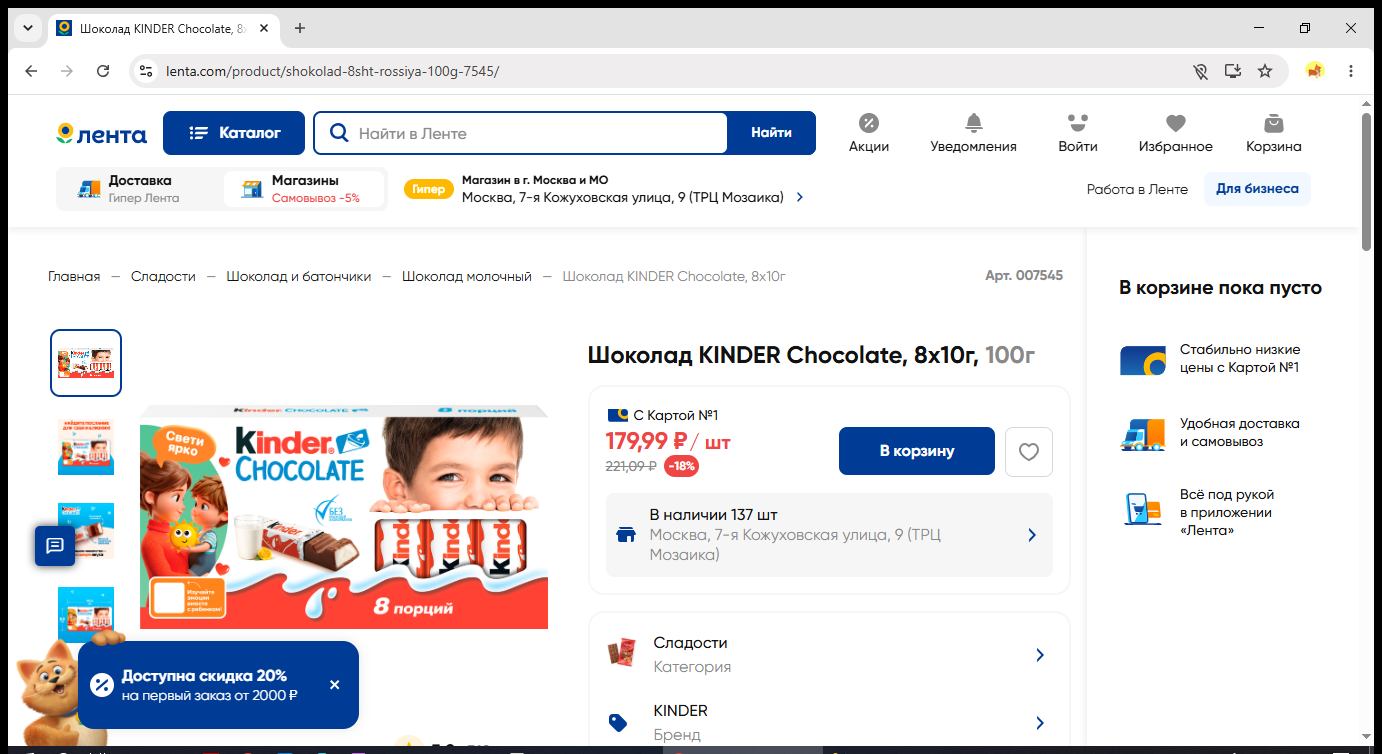Click the location blocked icon in address bar

(1201, 71)
